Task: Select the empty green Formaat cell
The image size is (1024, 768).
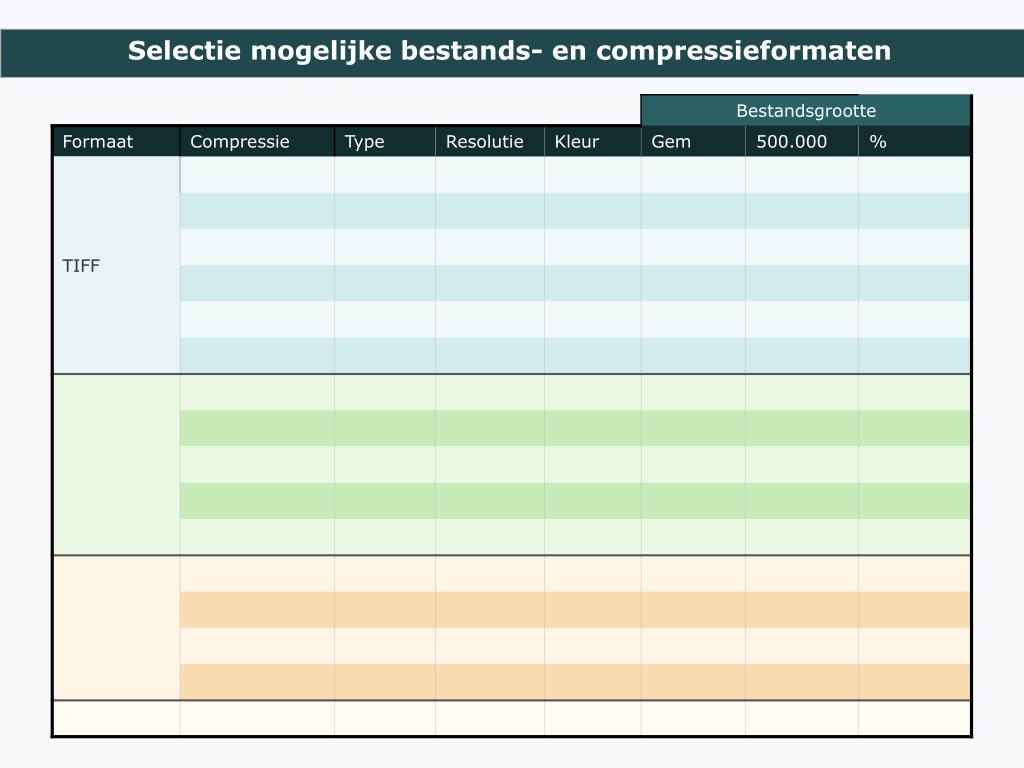Action: (x=116, y=465)
